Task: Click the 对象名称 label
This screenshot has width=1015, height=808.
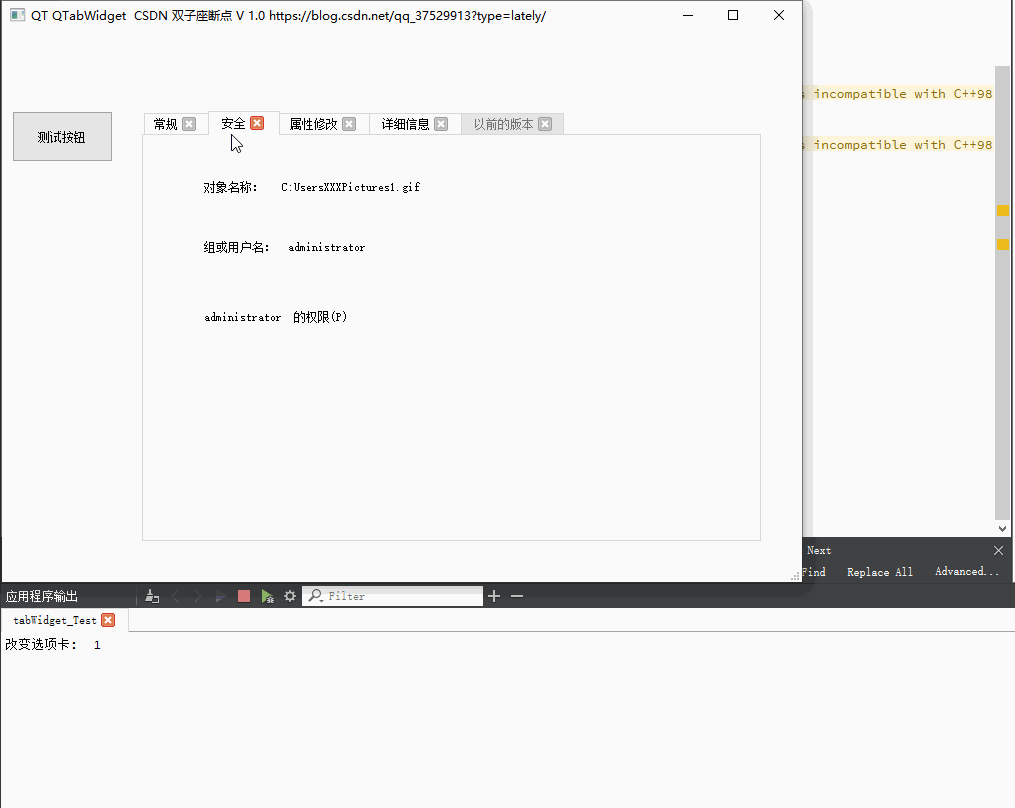Action: pyautogui.click(x=230, y=187)
